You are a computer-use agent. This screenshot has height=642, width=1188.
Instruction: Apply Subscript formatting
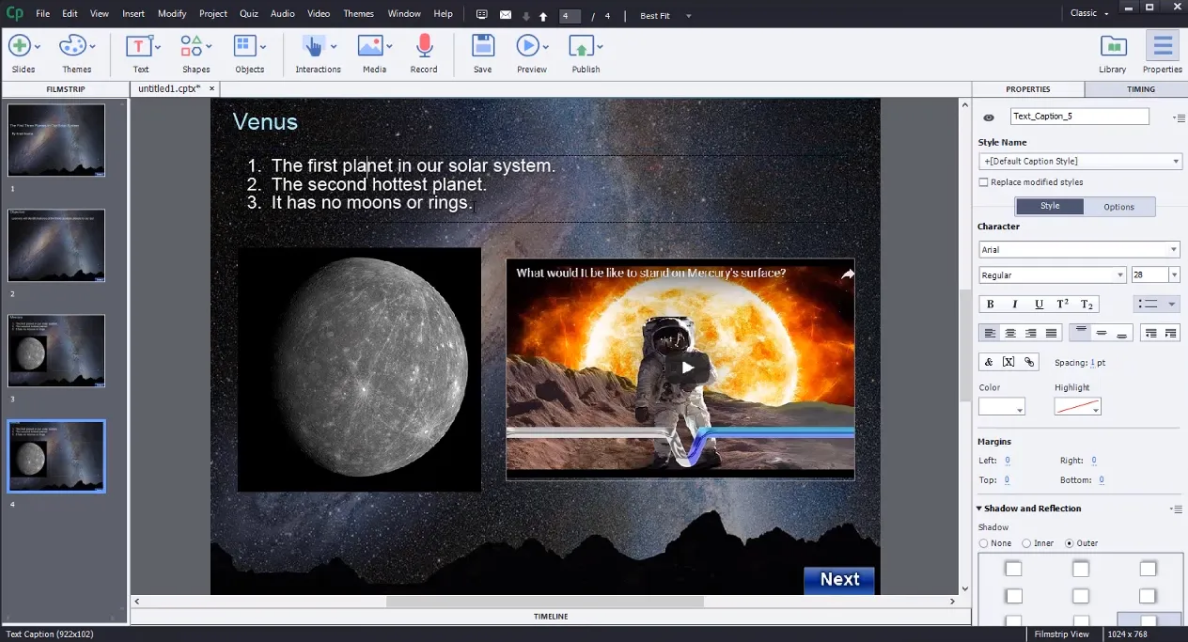point(1086,304)
